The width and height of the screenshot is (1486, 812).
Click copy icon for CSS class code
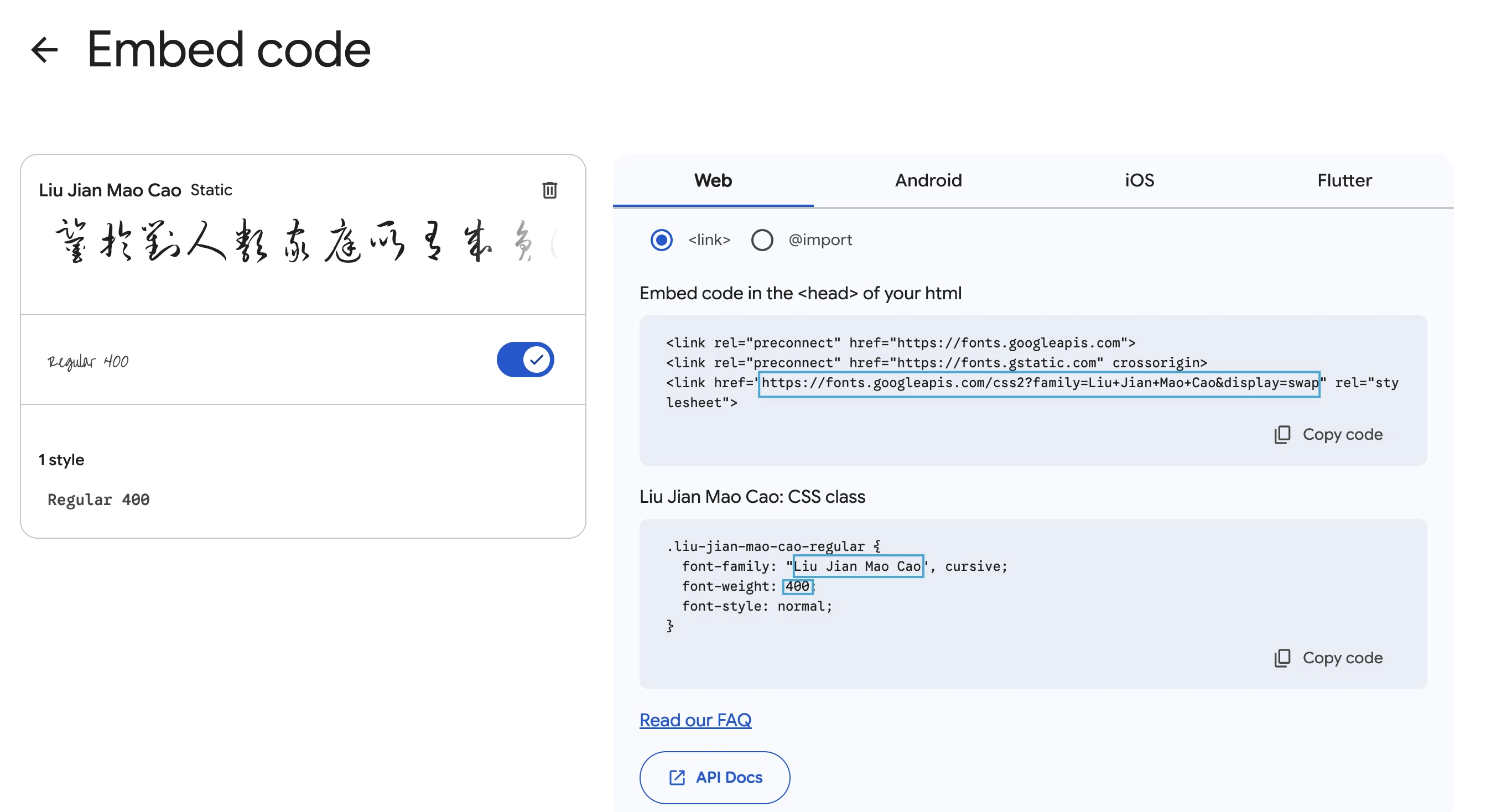[x=1282, y=658]
